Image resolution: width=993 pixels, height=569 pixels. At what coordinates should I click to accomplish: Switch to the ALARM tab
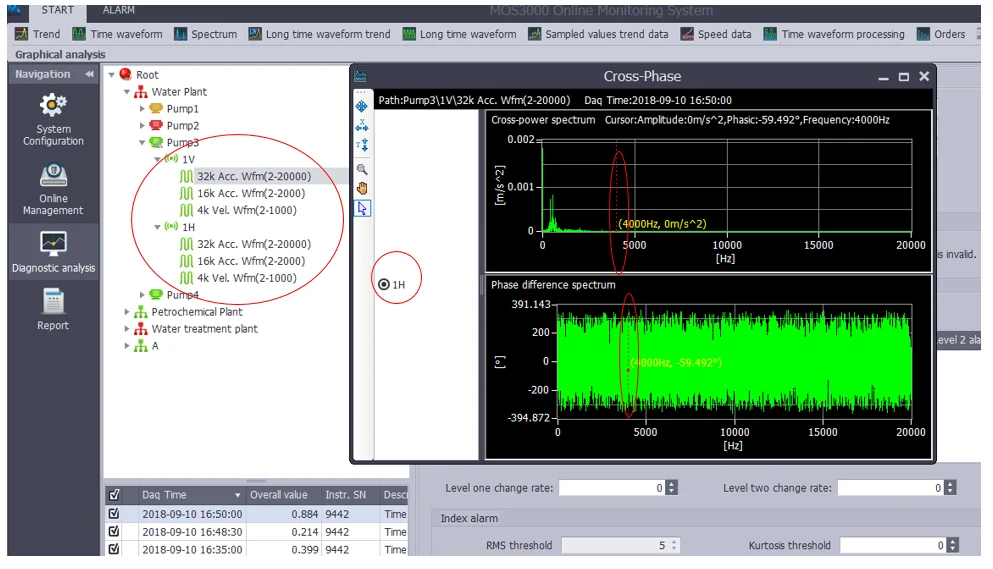click(x=118, y=10)
